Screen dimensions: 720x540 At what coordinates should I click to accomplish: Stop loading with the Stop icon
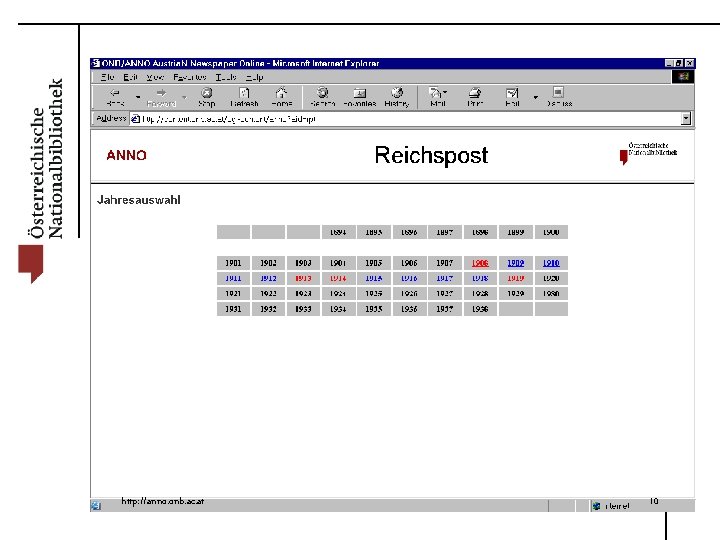coord(207,97)
